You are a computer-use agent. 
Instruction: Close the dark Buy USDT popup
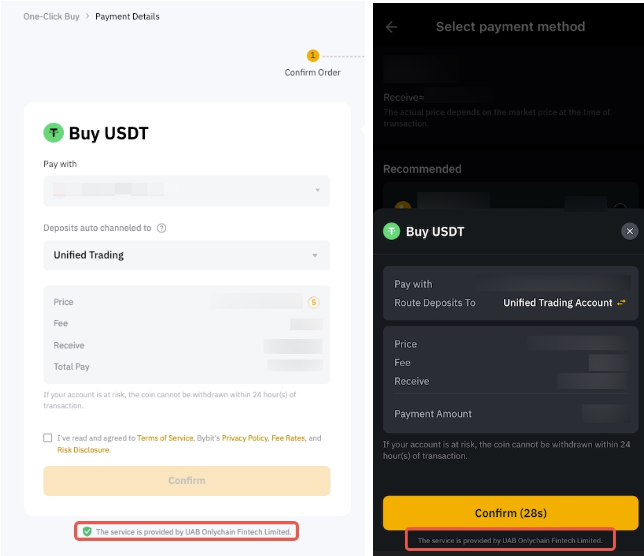[x=629, y=231]
